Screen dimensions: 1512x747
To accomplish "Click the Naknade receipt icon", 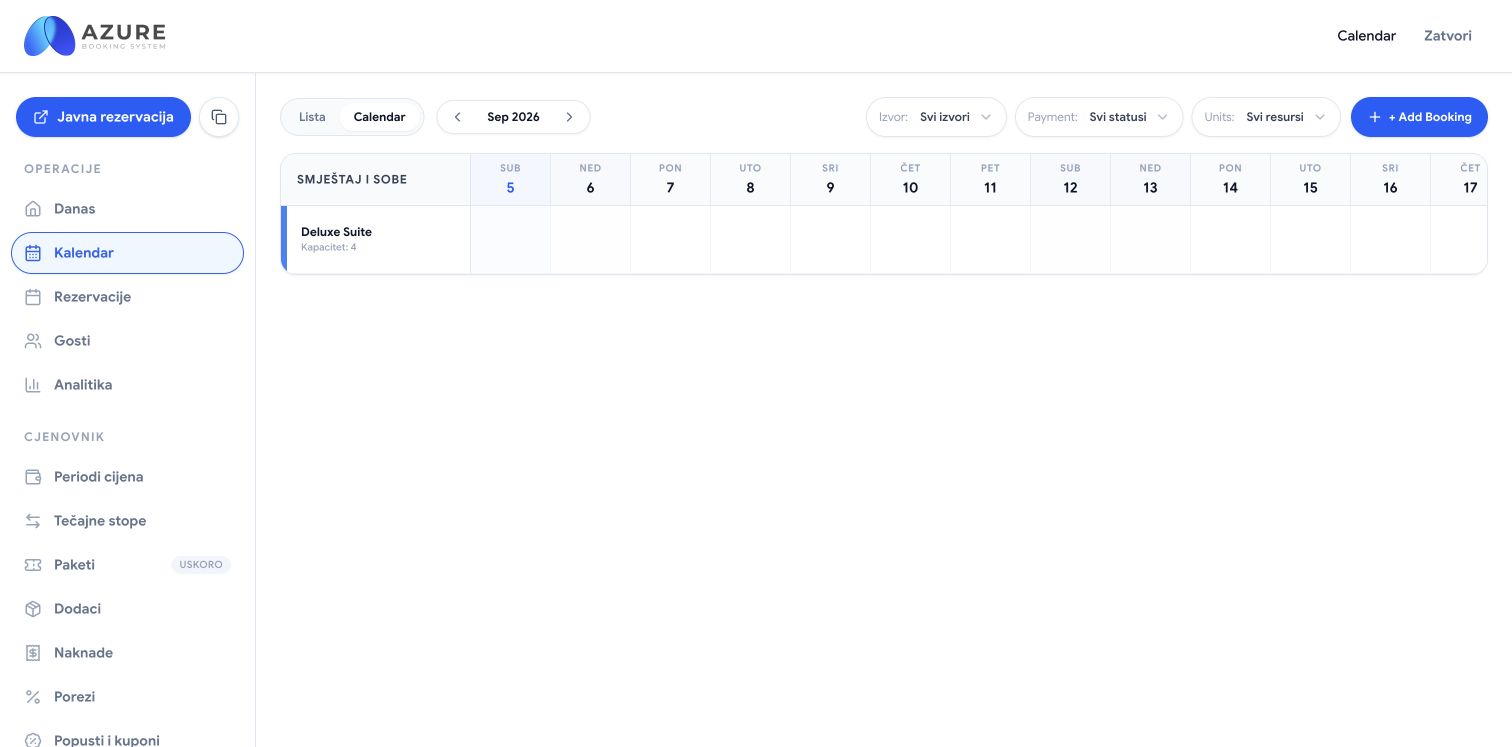I will coord(33,653).
